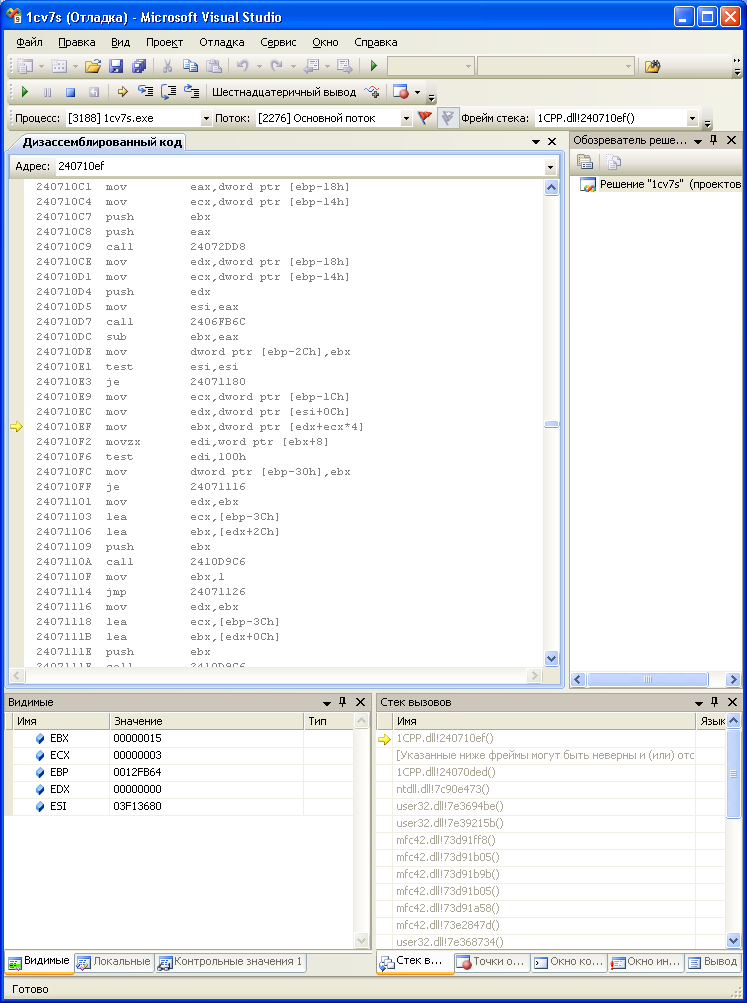Viewport: 747px width, 1003px height.
Task: Click the disassembly vertical scrollbar thumb
Action: [x=551, y=424]
